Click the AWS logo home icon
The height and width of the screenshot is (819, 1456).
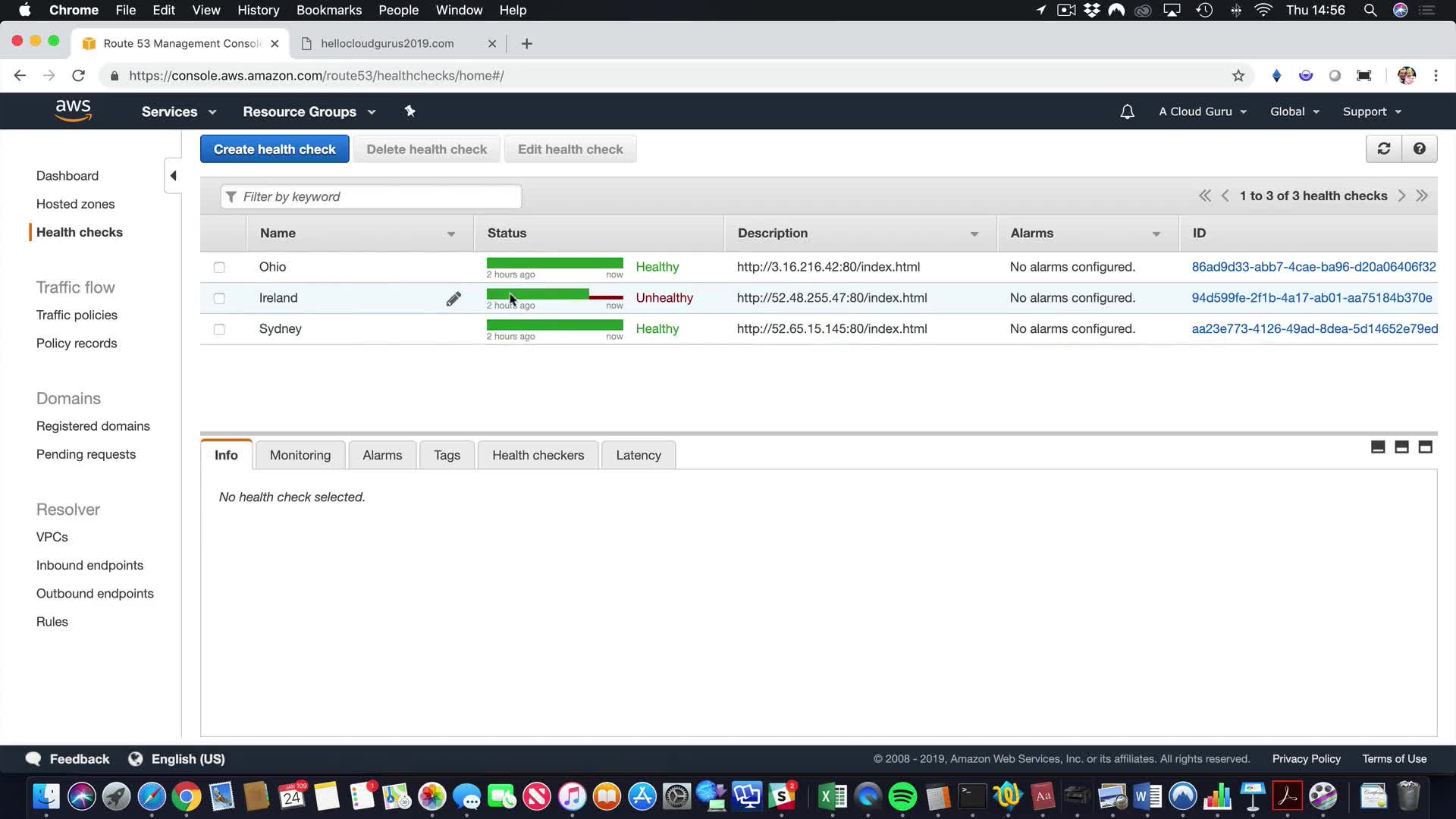point(74,111)
